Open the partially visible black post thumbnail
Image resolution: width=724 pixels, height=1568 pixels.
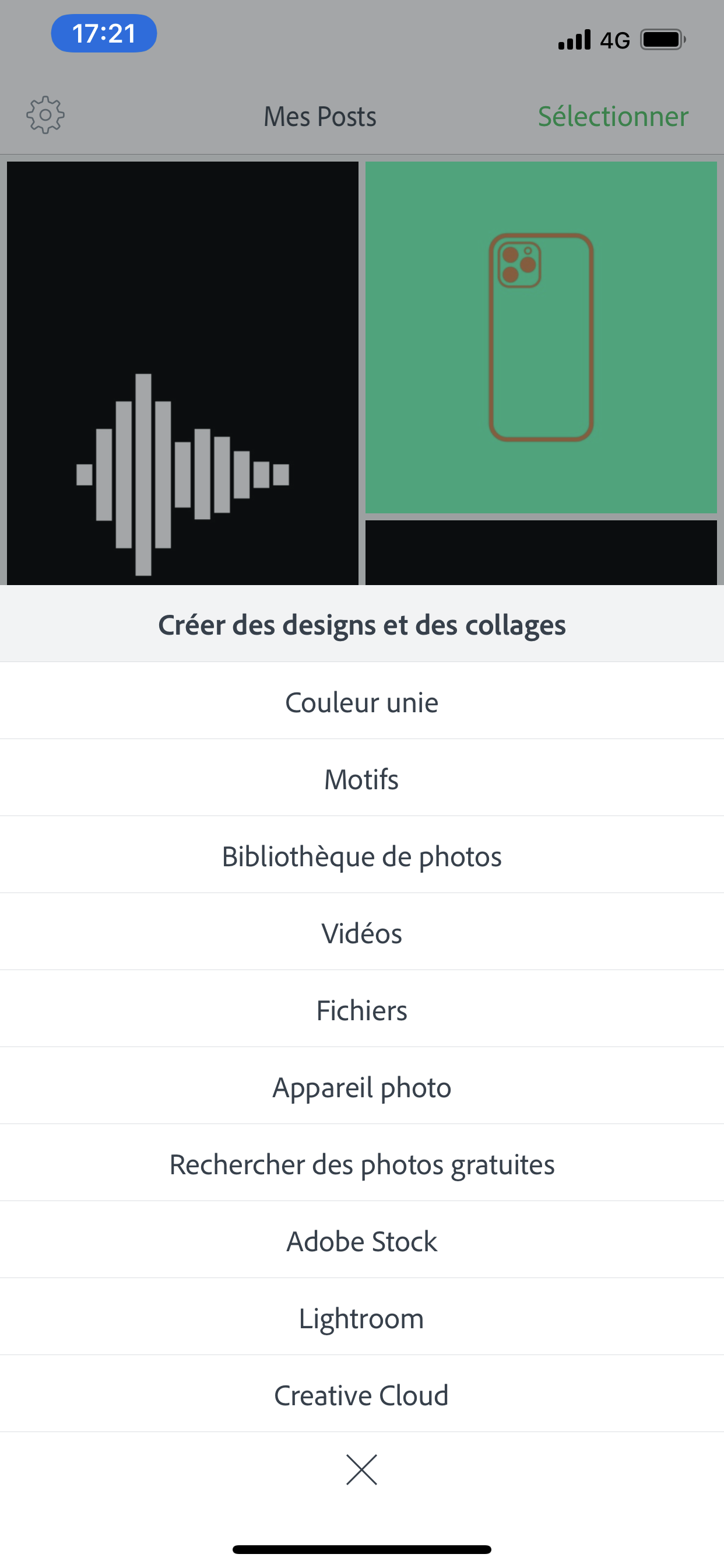541,552
